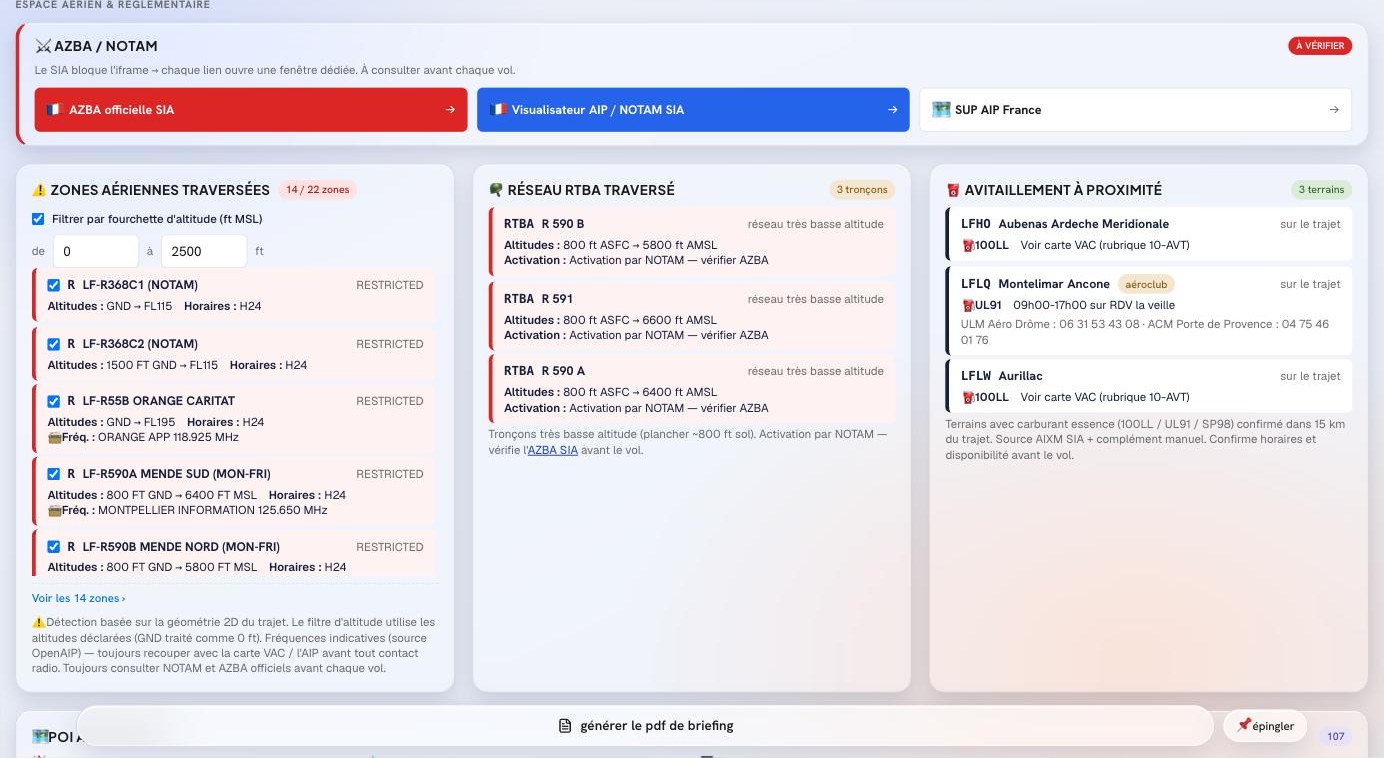Click générer le pdf de briefing
This screenshot has height=758, width=1384.
[645, 726]
